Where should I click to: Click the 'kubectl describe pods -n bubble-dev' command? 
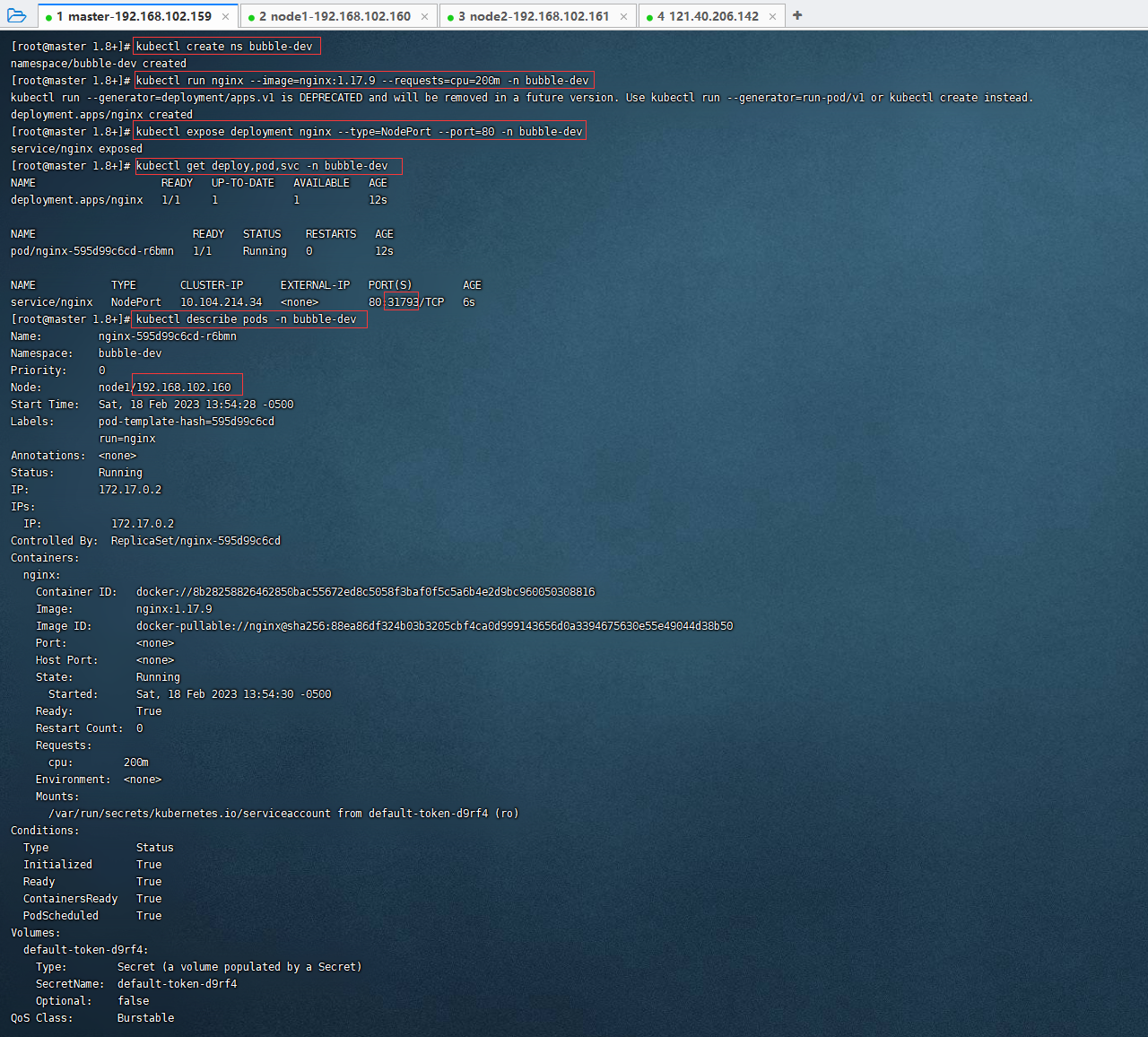coord(247,319)
